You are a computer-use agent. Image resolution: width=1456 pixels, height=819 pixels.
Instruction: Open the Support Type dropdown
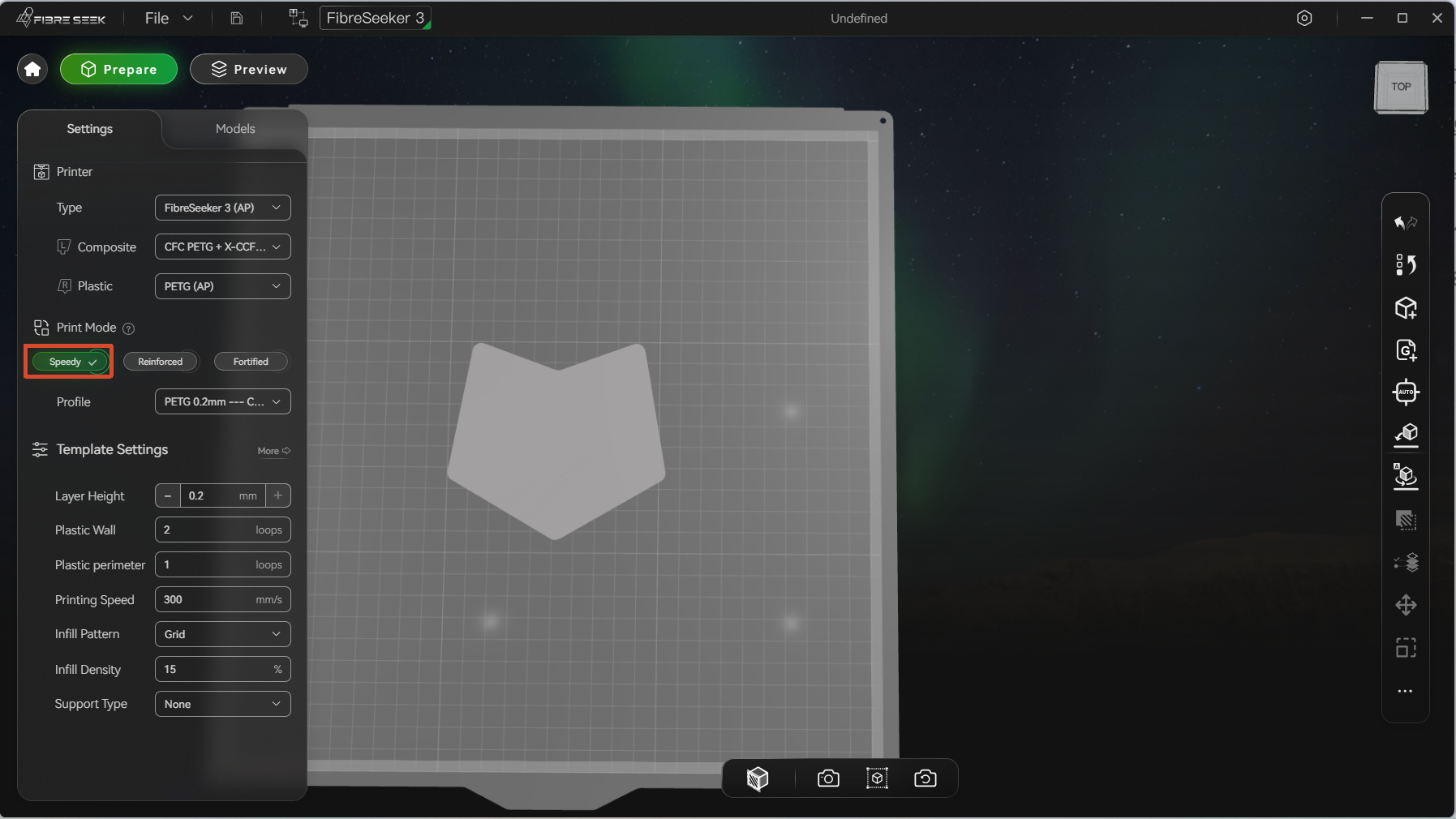coord(223,704)
